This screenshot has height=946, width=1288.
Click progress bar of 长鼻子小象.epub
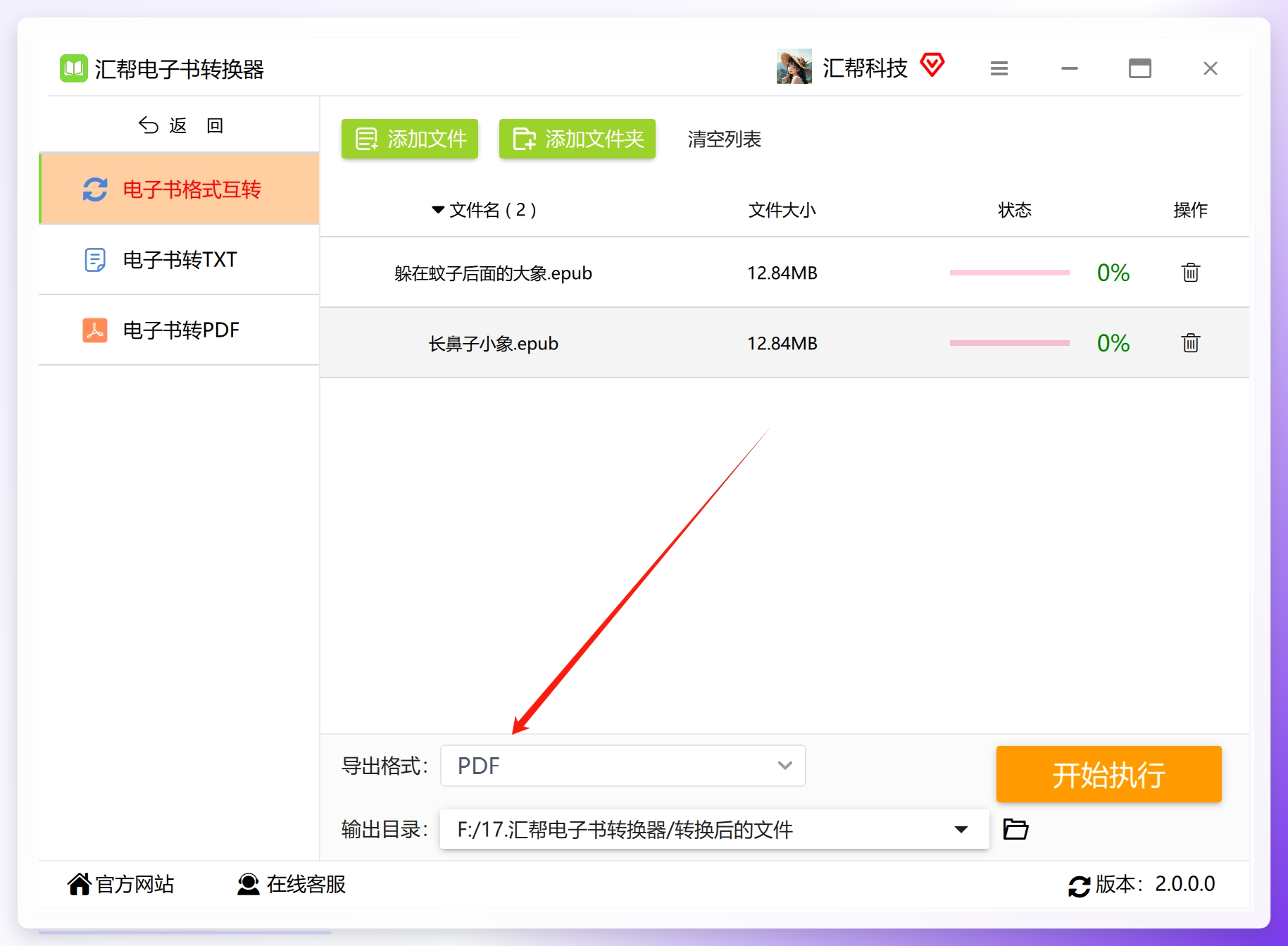click(x=1009, y=343)
